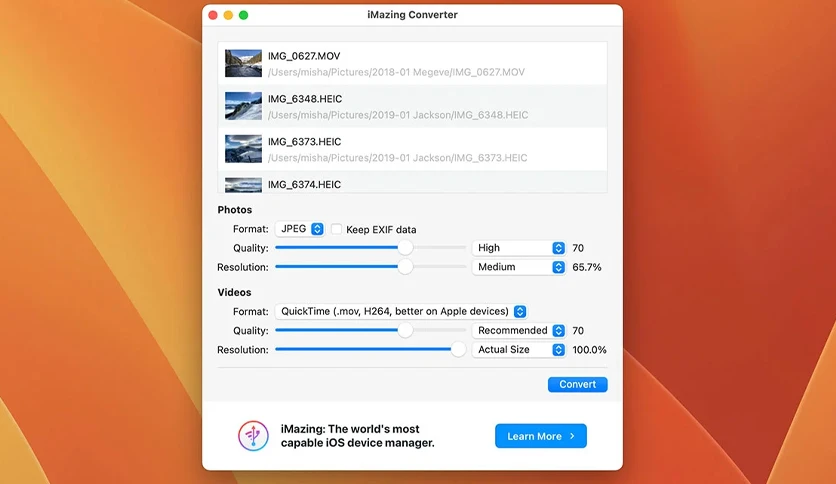Select the IMG_0627.MOV thumbnail

click(243, 63)
